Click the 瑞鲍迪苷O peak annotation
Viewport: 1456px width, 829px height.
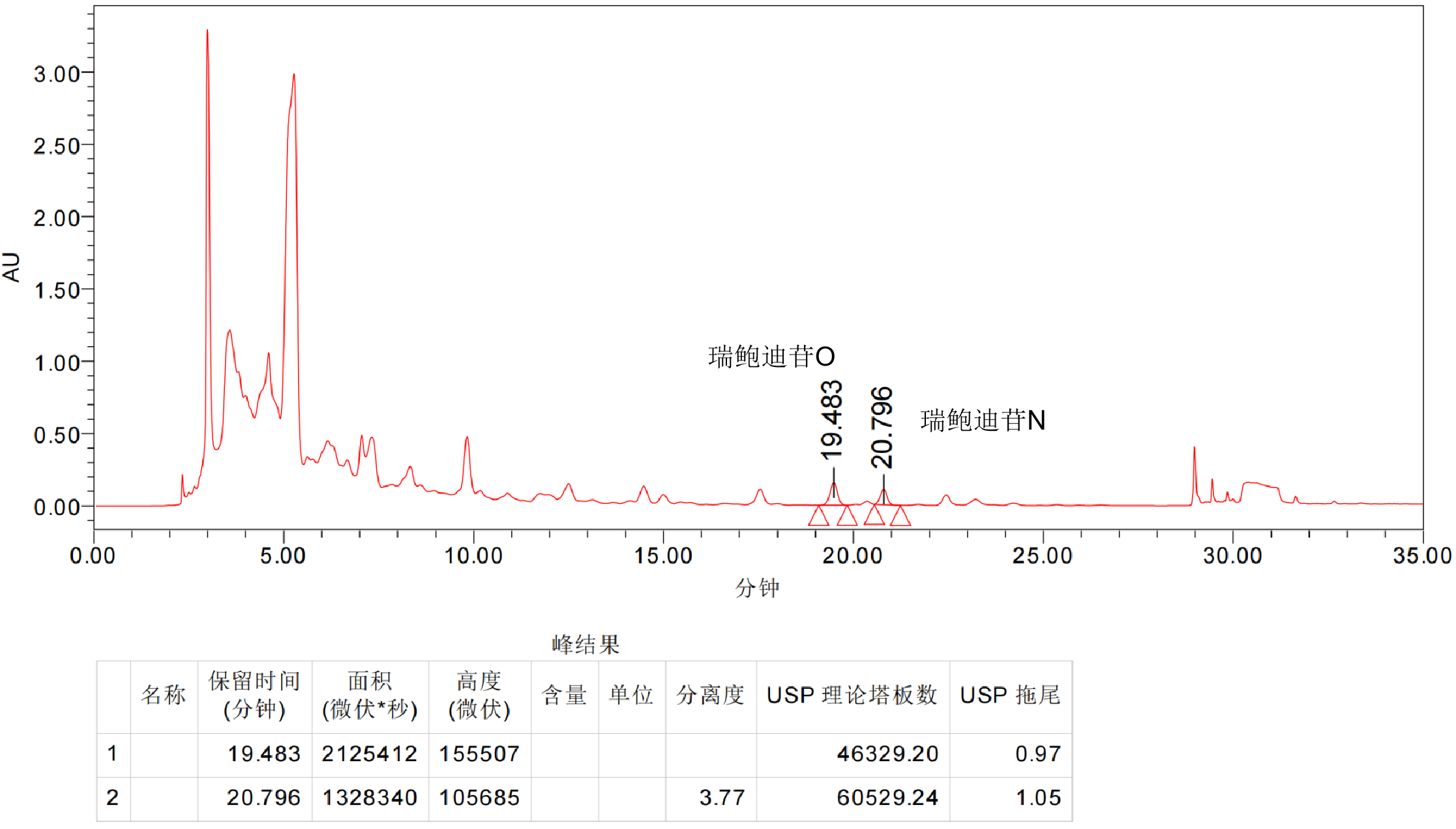[x=771, y=357]
